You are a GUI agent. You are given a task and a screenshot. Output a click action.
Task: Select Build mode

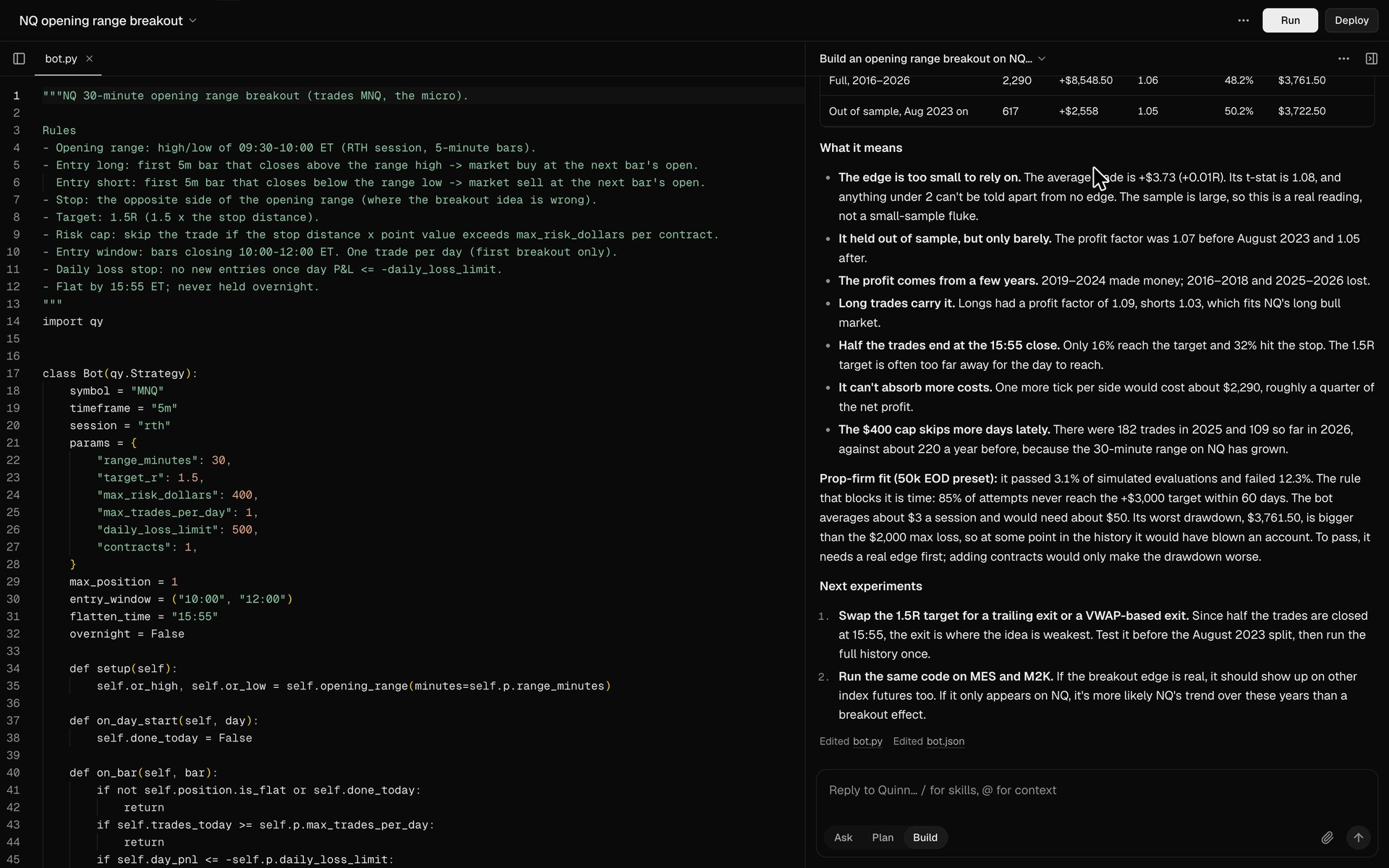click(925, 838)
